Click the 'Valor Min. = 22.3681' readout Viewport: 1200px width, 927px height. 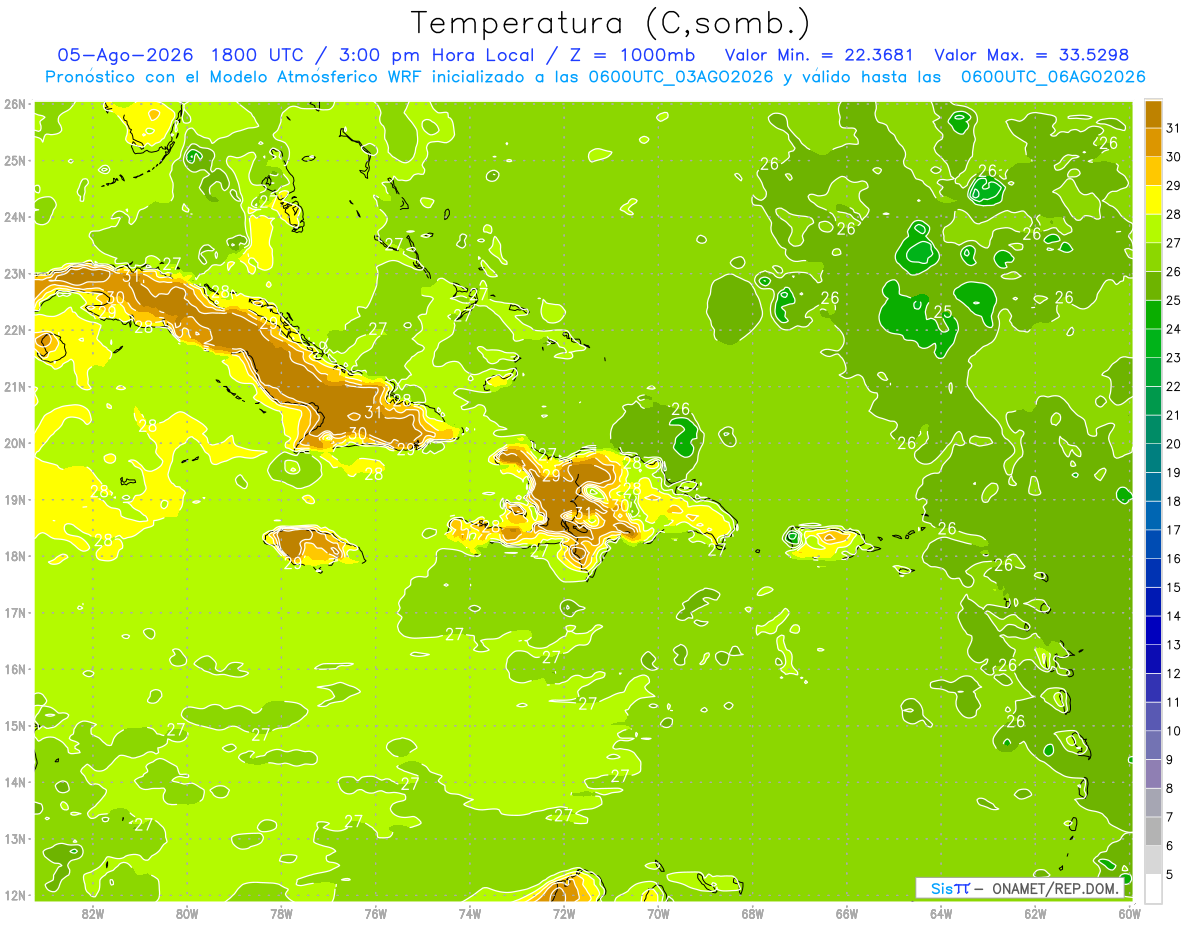pos(820,55)
